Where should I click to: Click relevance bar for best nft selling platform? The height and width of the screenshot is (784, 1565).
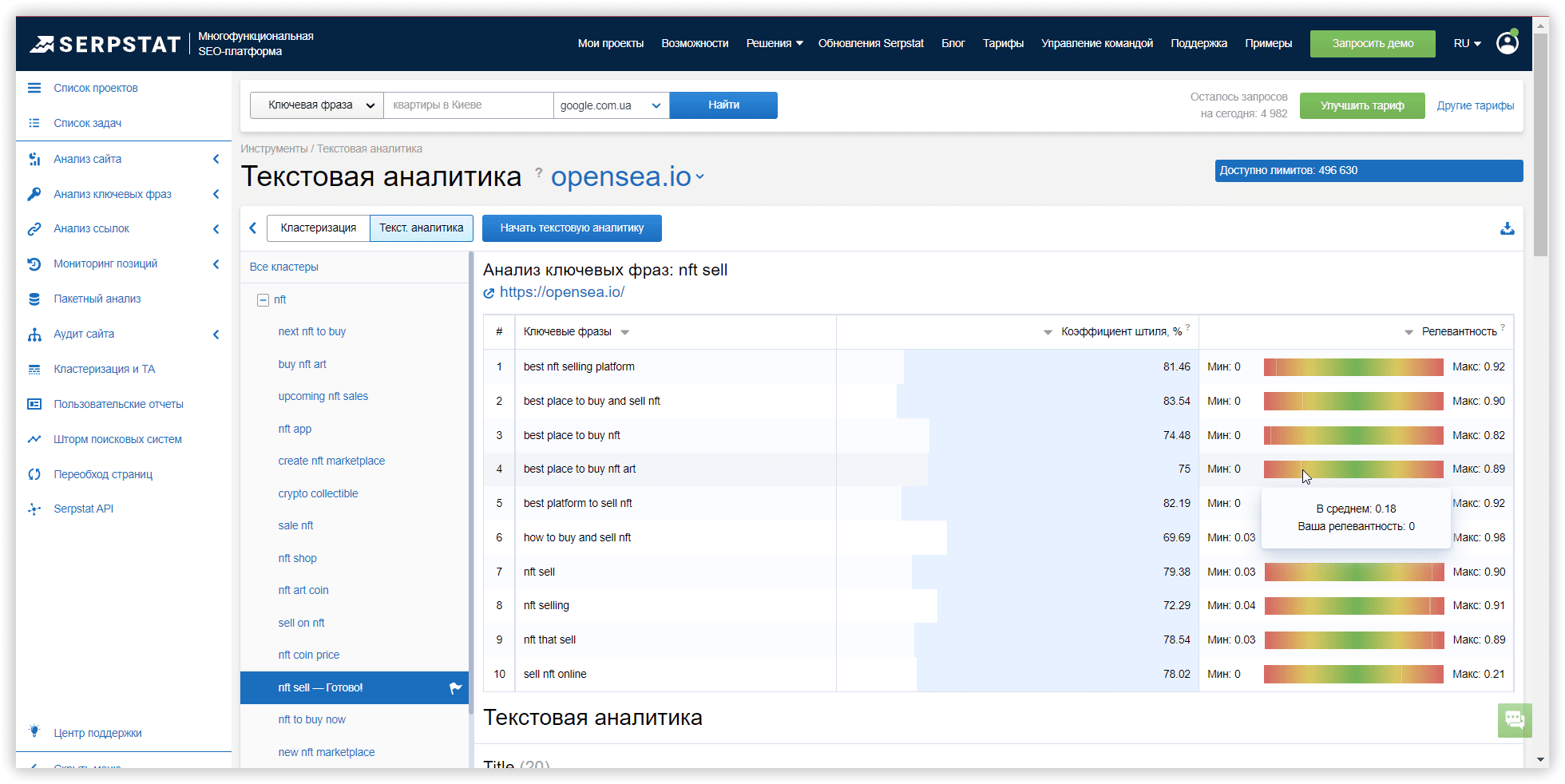click(x=1353, y=366)
